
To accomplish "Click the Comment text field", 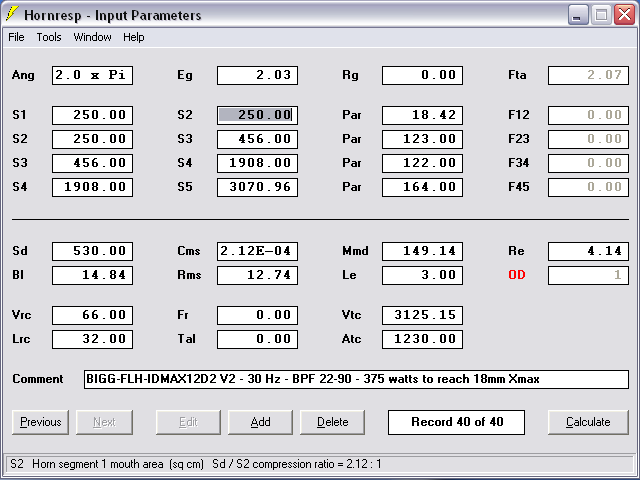I will point(356,380).
